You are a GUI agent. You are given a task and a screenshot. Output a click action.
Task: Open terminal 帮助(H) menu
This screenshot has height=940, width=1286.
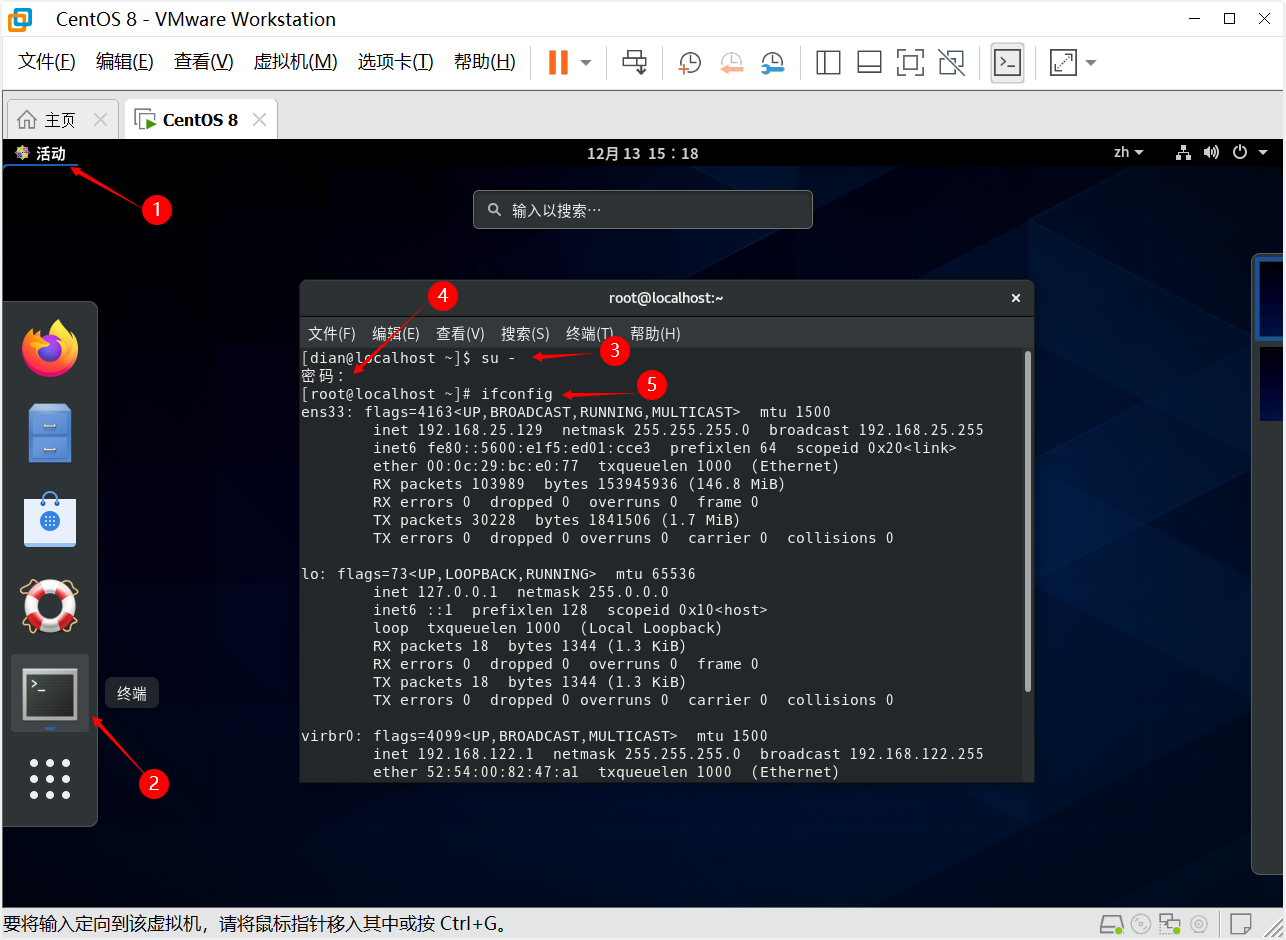(655, 334)
